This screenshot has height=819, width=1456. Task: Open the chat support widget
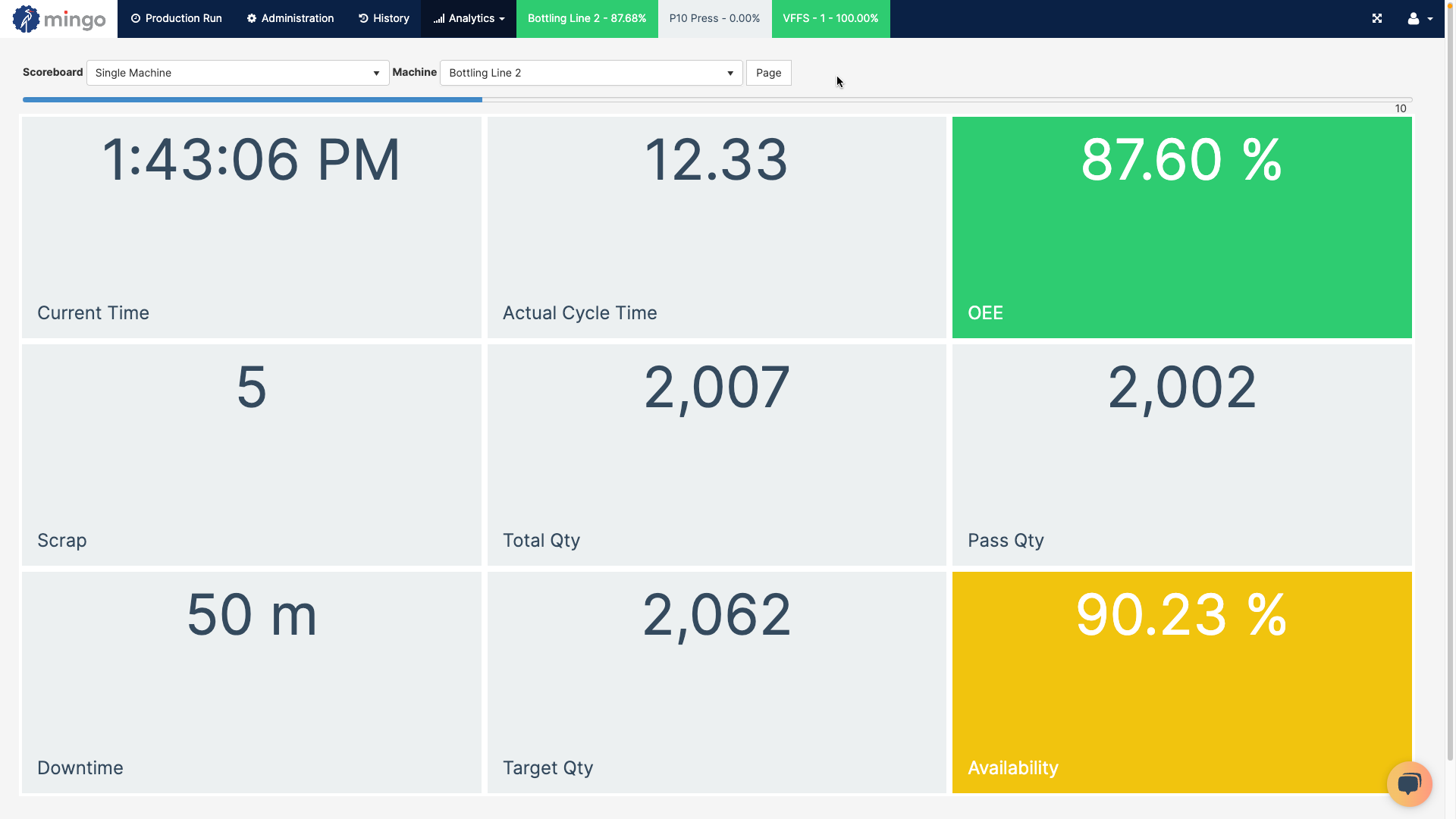1409,783
